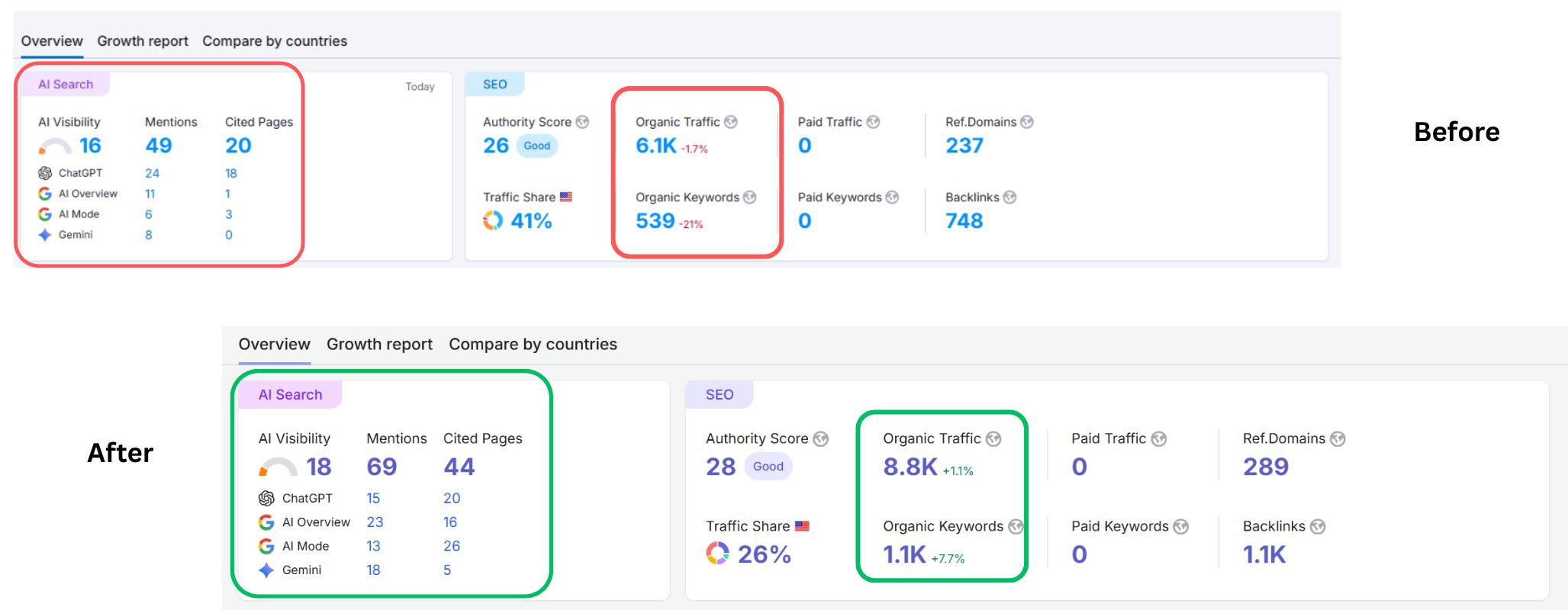Viewport: 1568px width, 610px height.
Task: Click info icon beside Authority Score in Before panel
Action: click(582, 122)
